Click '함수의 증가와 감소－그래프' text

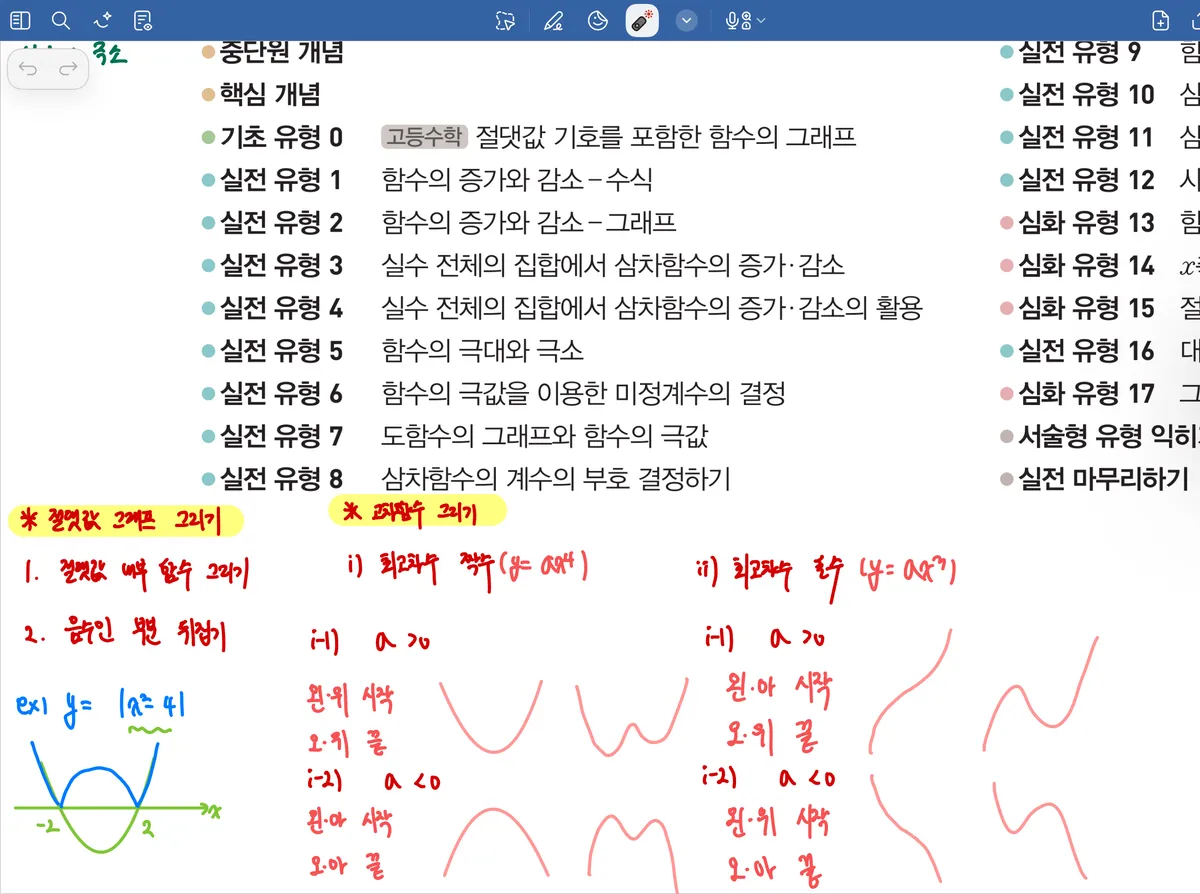(x=529, y=222)
